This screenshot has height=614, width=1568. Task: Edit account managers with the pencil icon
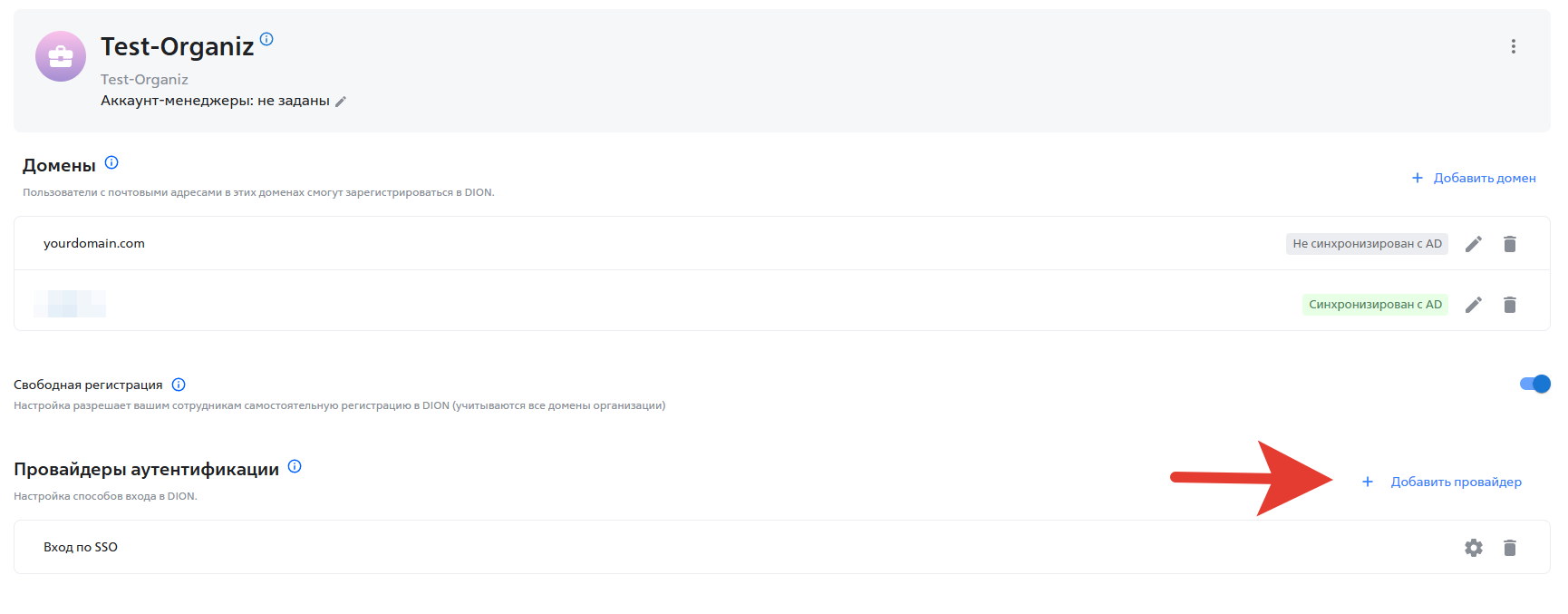pyautogui.click(x=341, y=102)
